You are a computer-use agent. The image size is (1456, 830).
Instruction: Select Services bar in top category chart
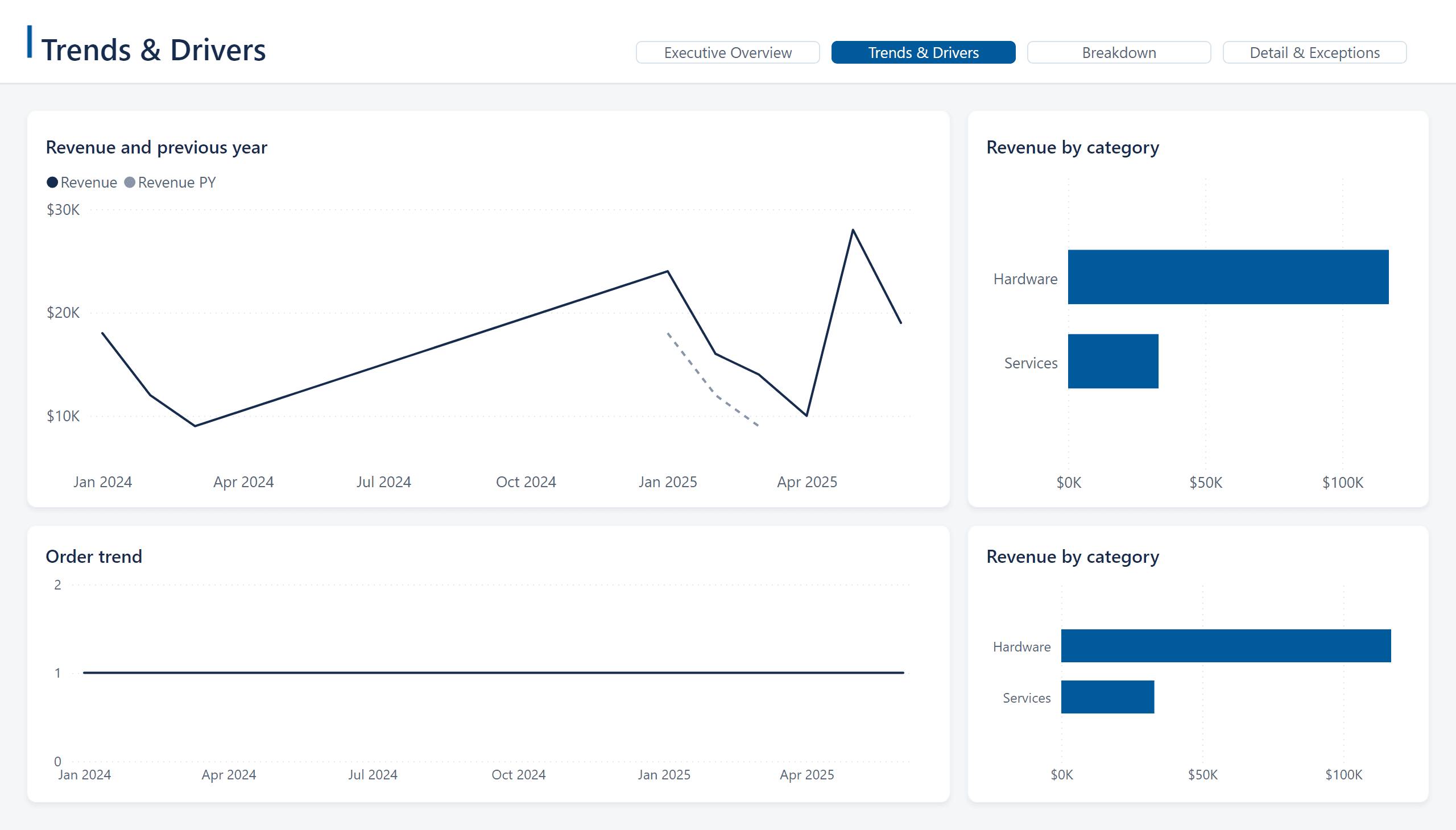point(1112,362)
